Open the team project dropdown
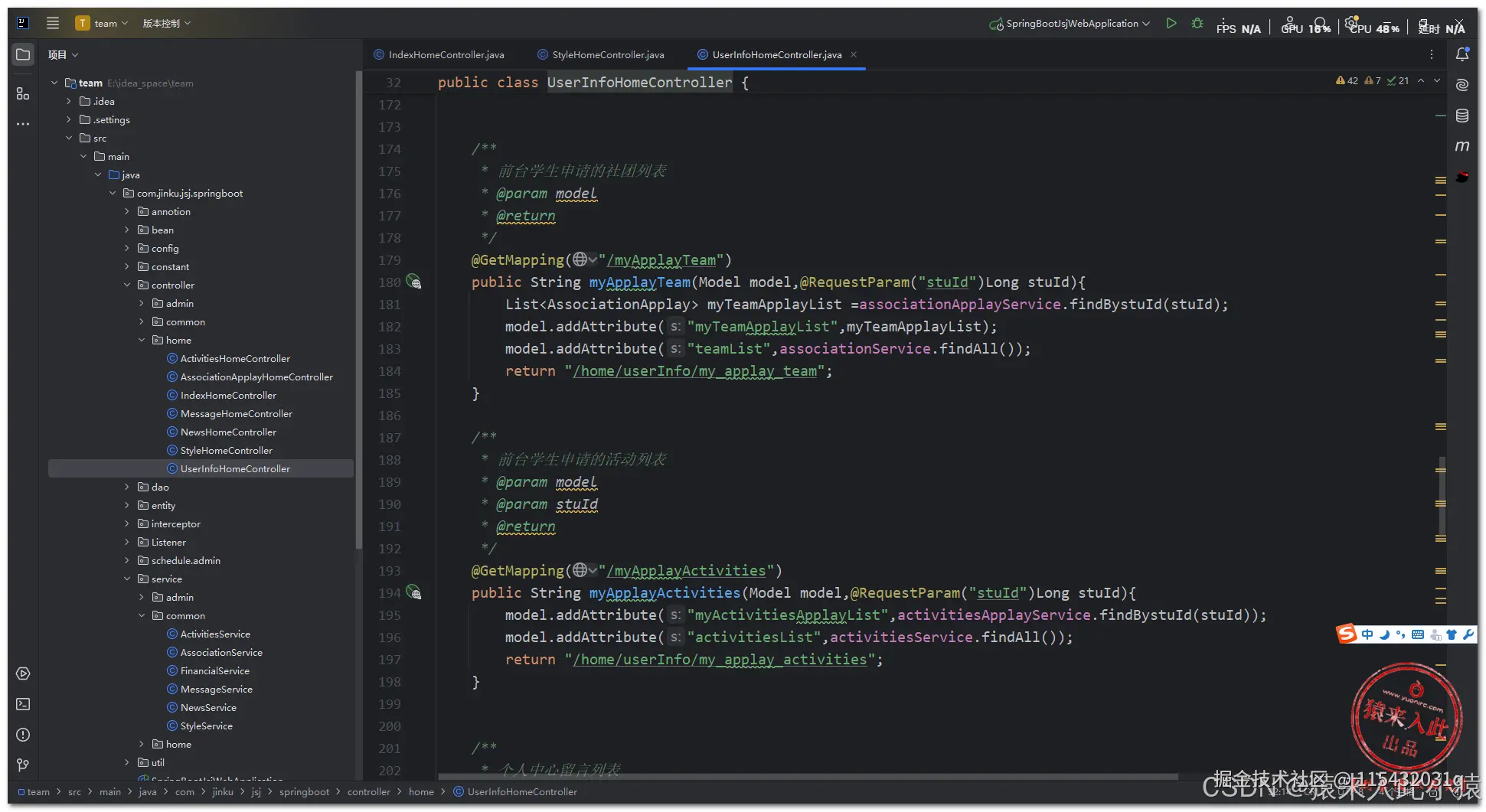The width and height of the screenshot is (1486, 812). click(x=102, y=23)
